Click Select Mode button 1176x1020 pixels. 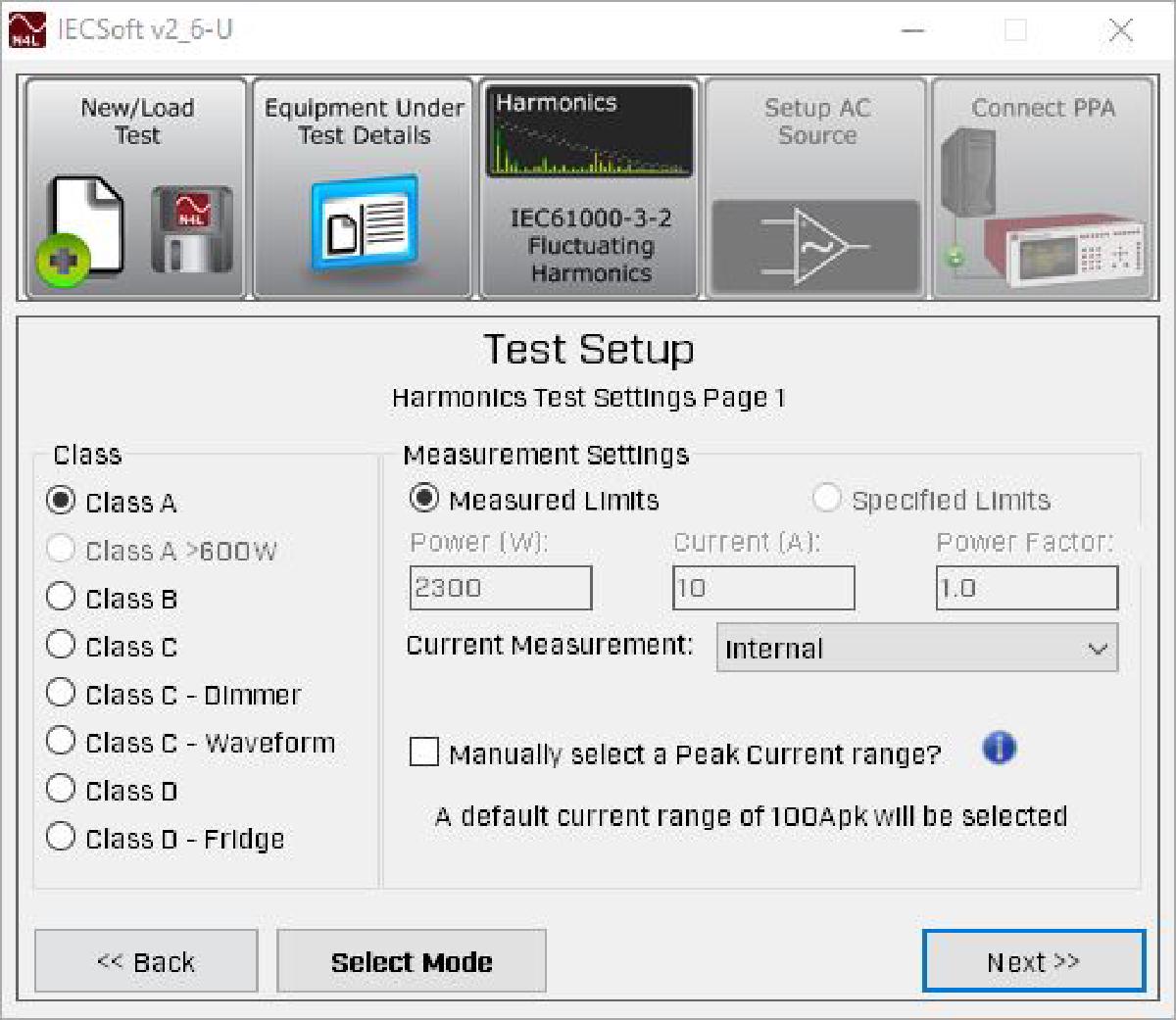[412, 961]
